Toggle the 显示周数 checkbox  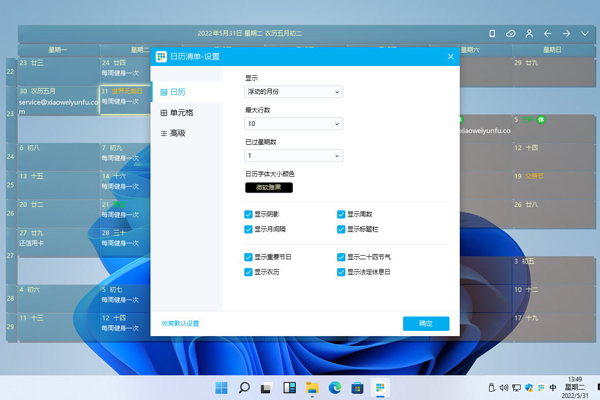pos(341,214)
